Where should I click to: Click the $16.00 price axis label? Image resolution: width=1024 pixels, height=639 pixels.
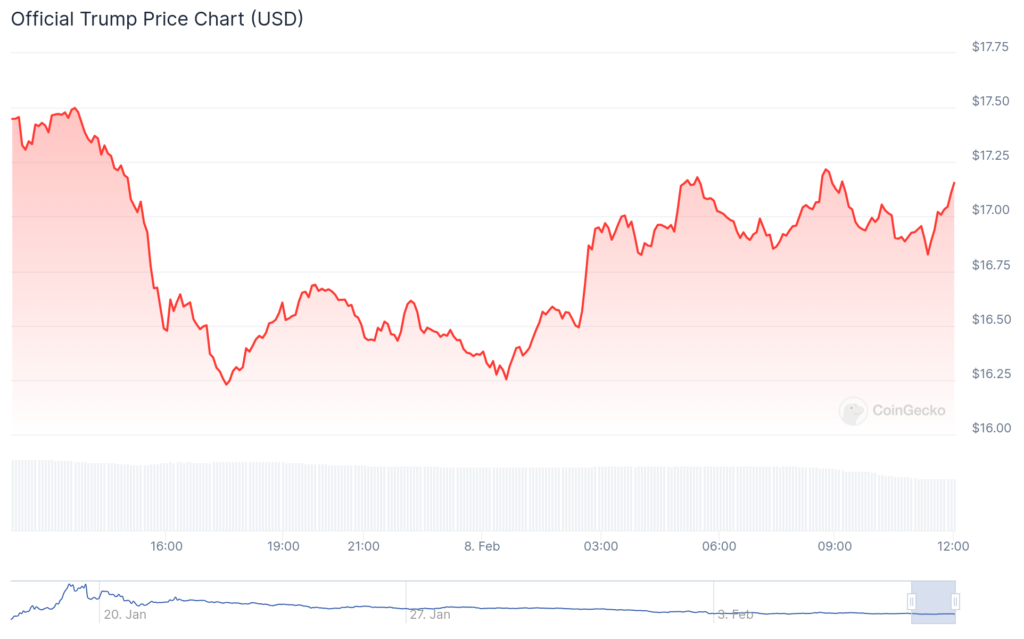coord(990,428)
